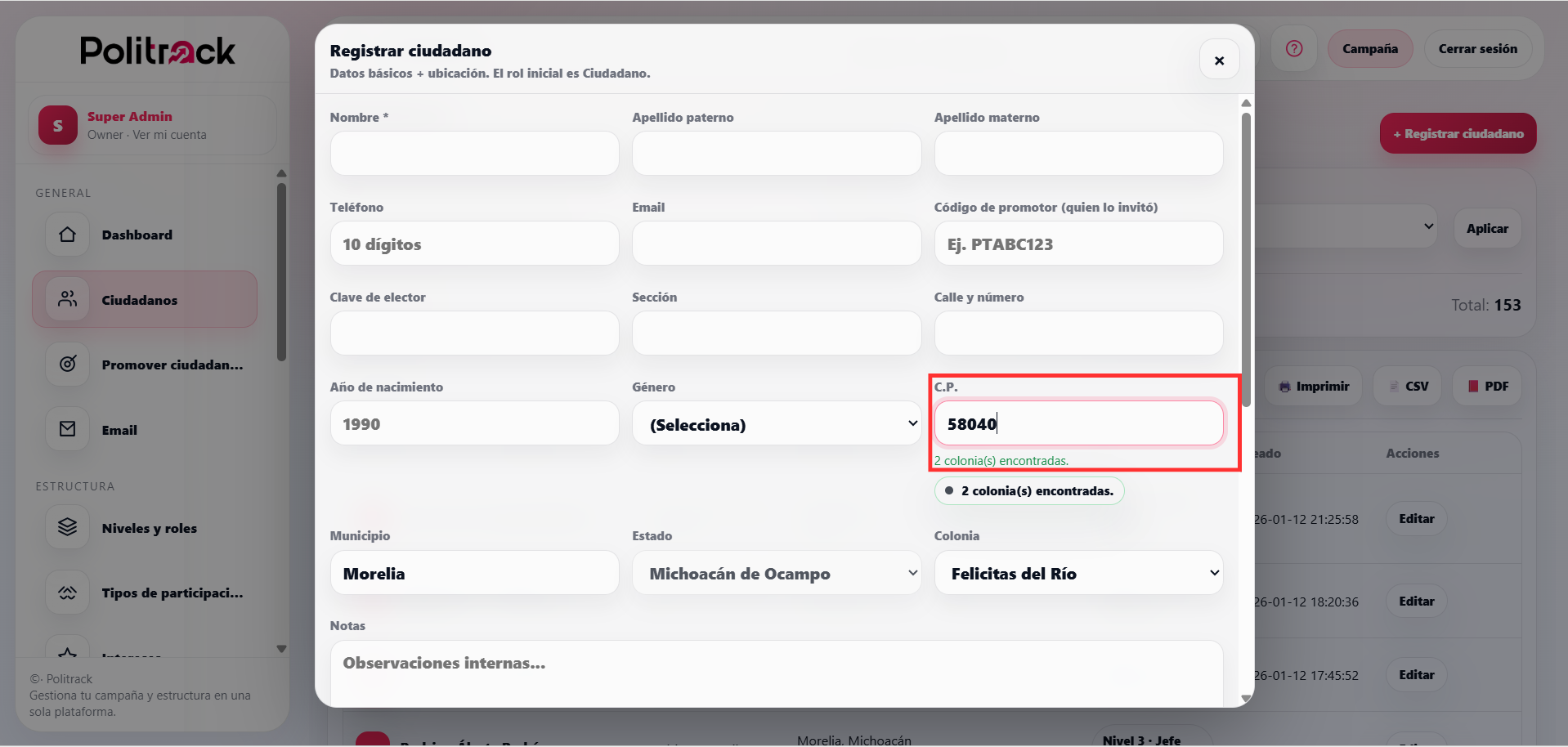This screenshot has width=1568, height=747.
Task: Select the '2 colonia(s) encontradas' status pill
Action: click(x=1028, y=490)
